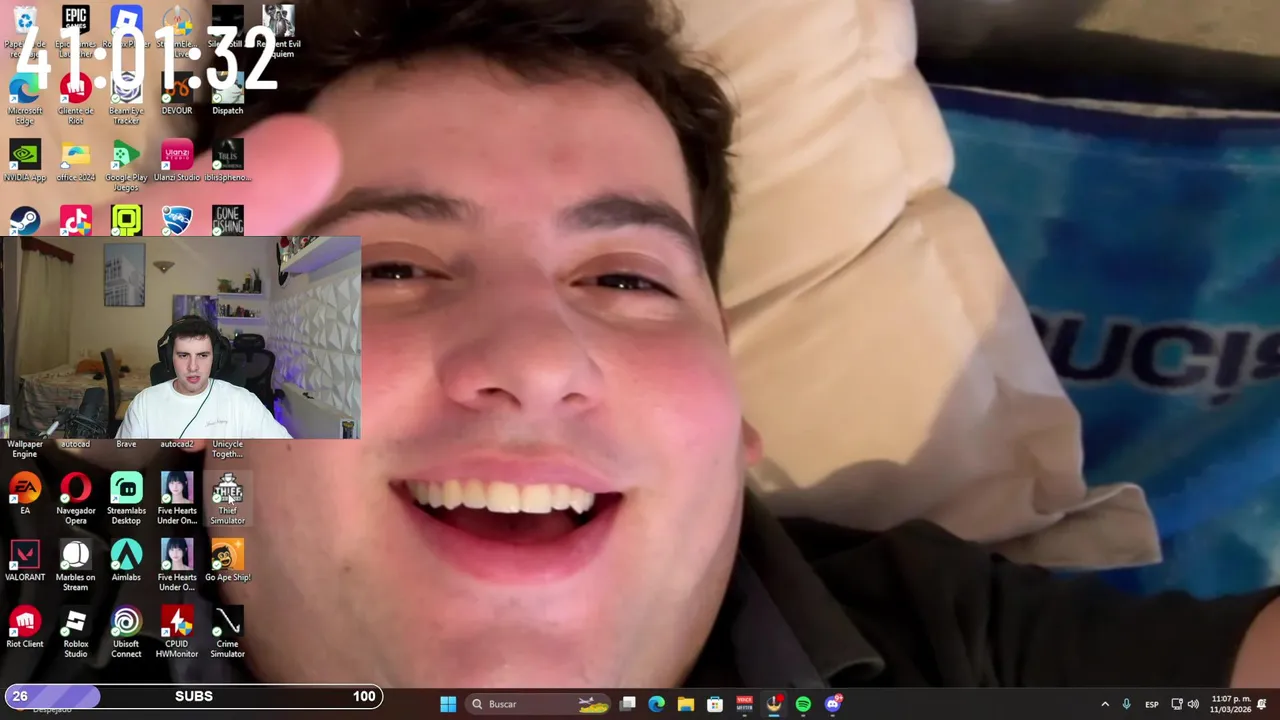Open Beam Eye Tracker icon
The width and height of the screenshot is (1280, 720).
(x=126, y=99)
